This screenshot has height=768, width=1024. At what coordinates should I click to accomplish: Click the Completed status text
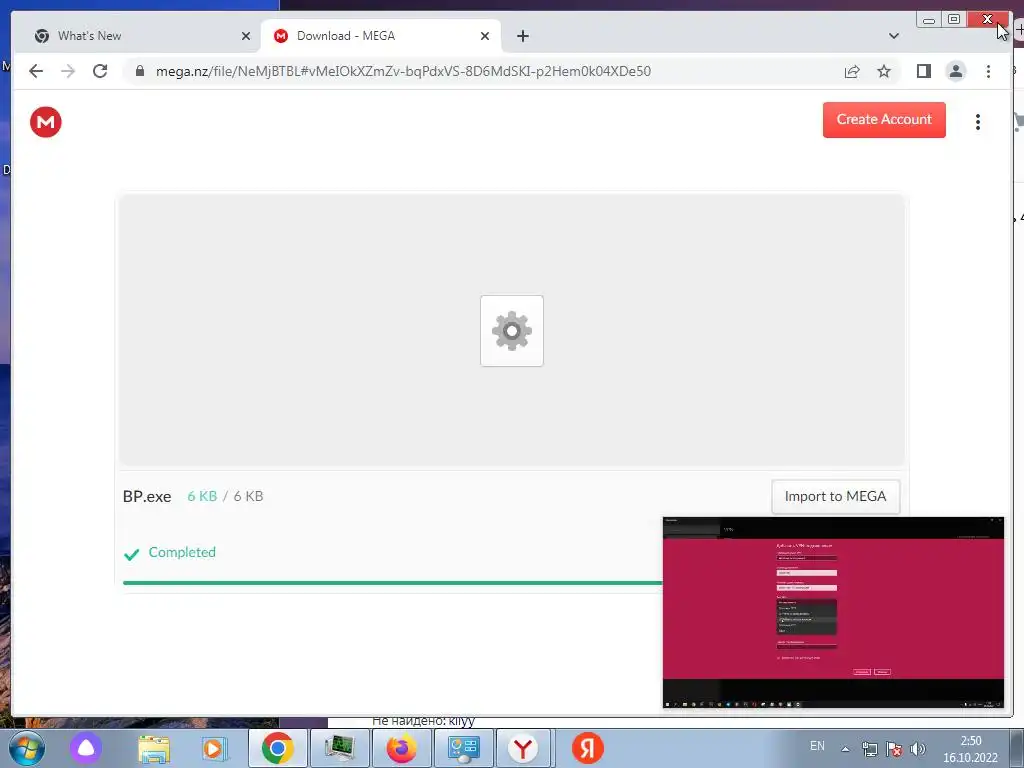point(182,552)
